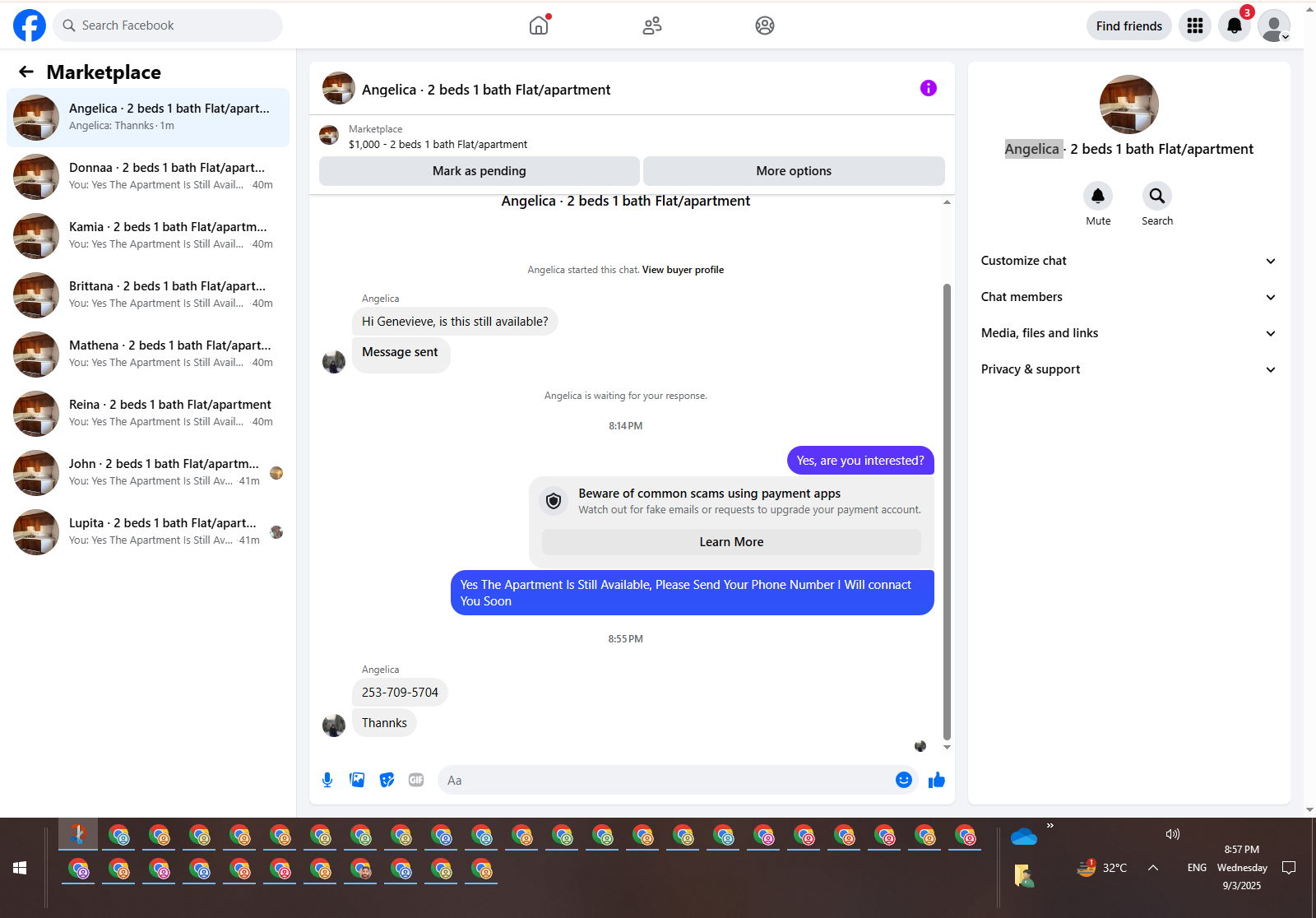Open the 32°C weather widget

pyautogui.click(x=1102, y=868)
